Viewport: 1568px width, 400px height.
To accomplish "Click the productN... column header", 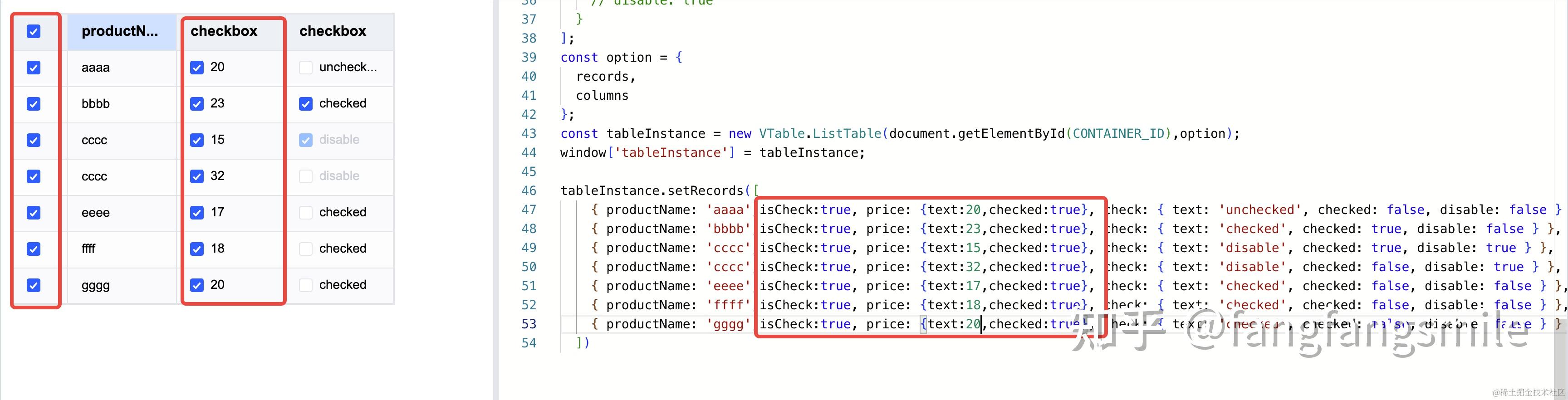I will point(119,31).
